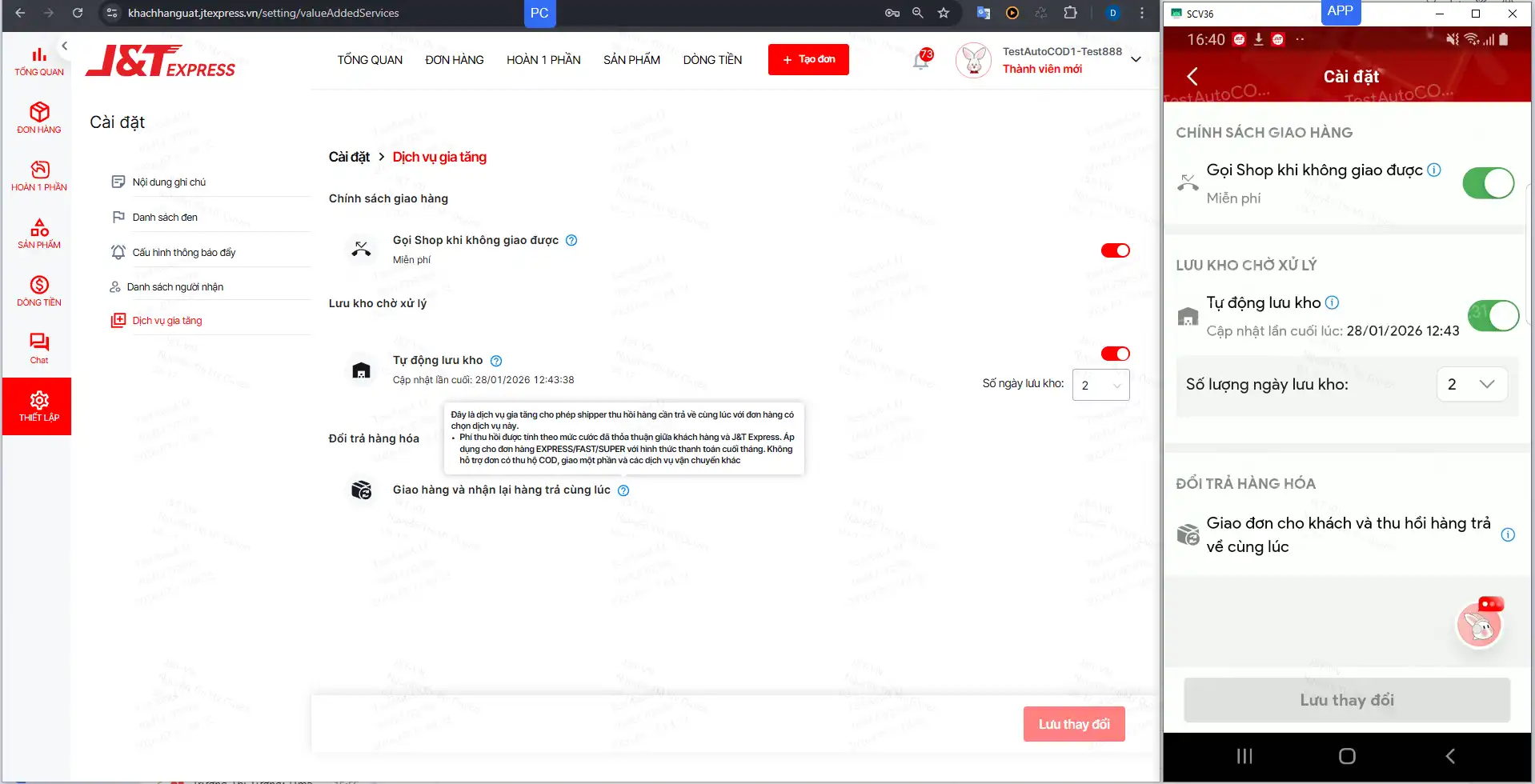Click web Lưu thay đổi button
The height and width of the screenshot is (784, 1535).
[x=1074, y=724]
